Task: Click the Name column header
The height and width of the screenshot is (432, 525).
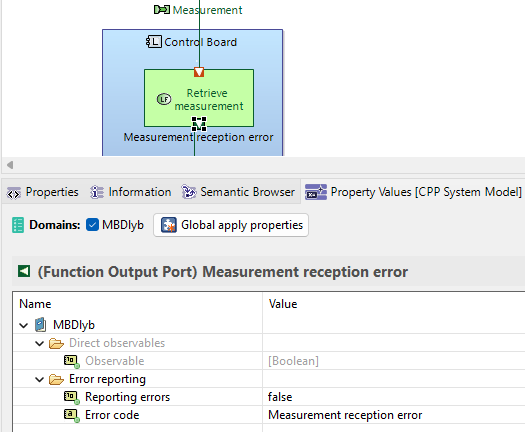Action: tap(138, 304)
